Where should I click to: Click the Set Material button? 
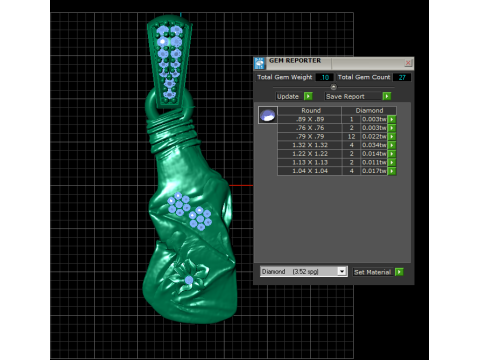tap(373, 272)
